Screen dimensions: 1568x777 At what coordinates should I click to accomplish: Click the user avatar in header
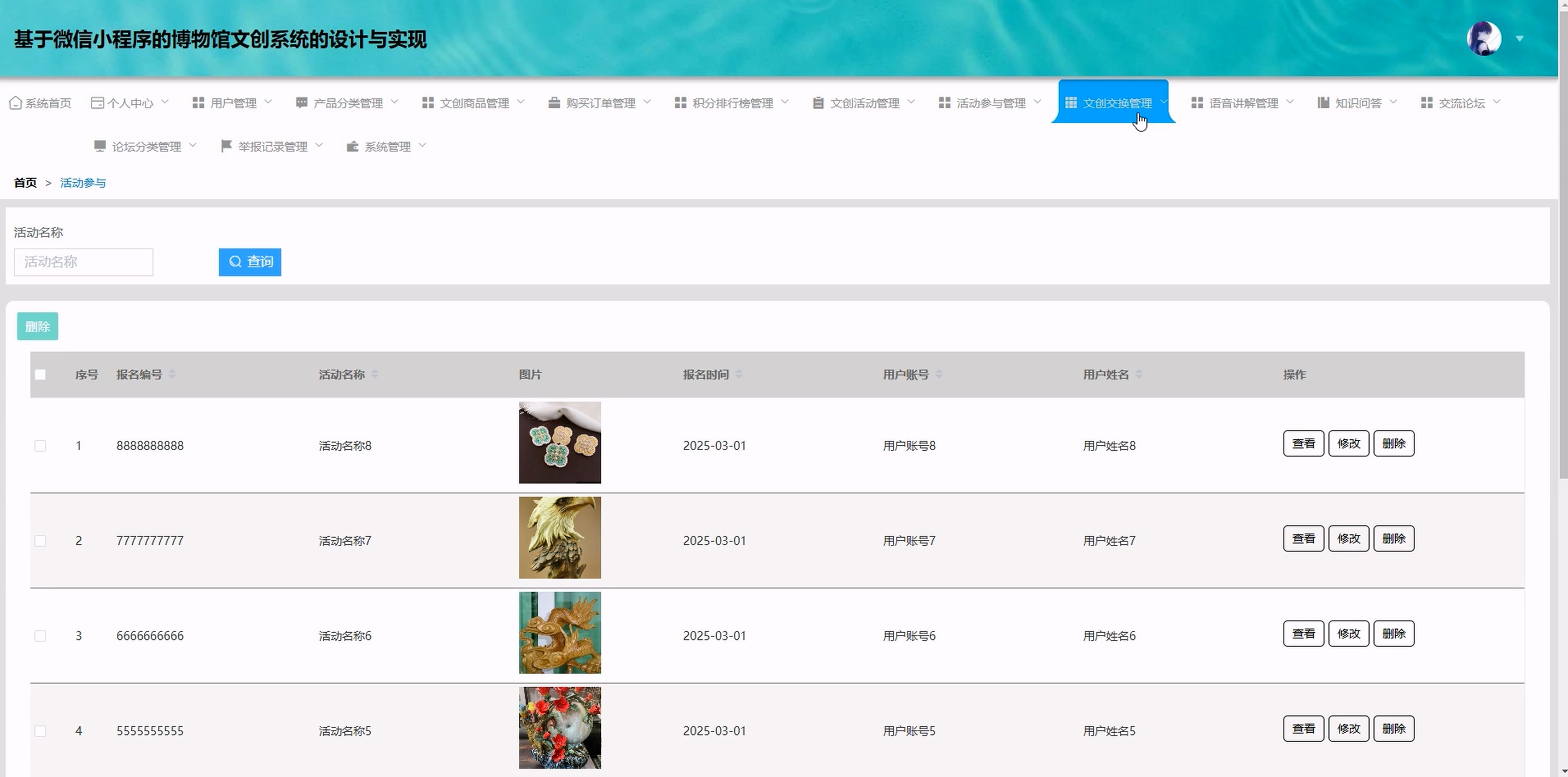[x=1484, y=38]
